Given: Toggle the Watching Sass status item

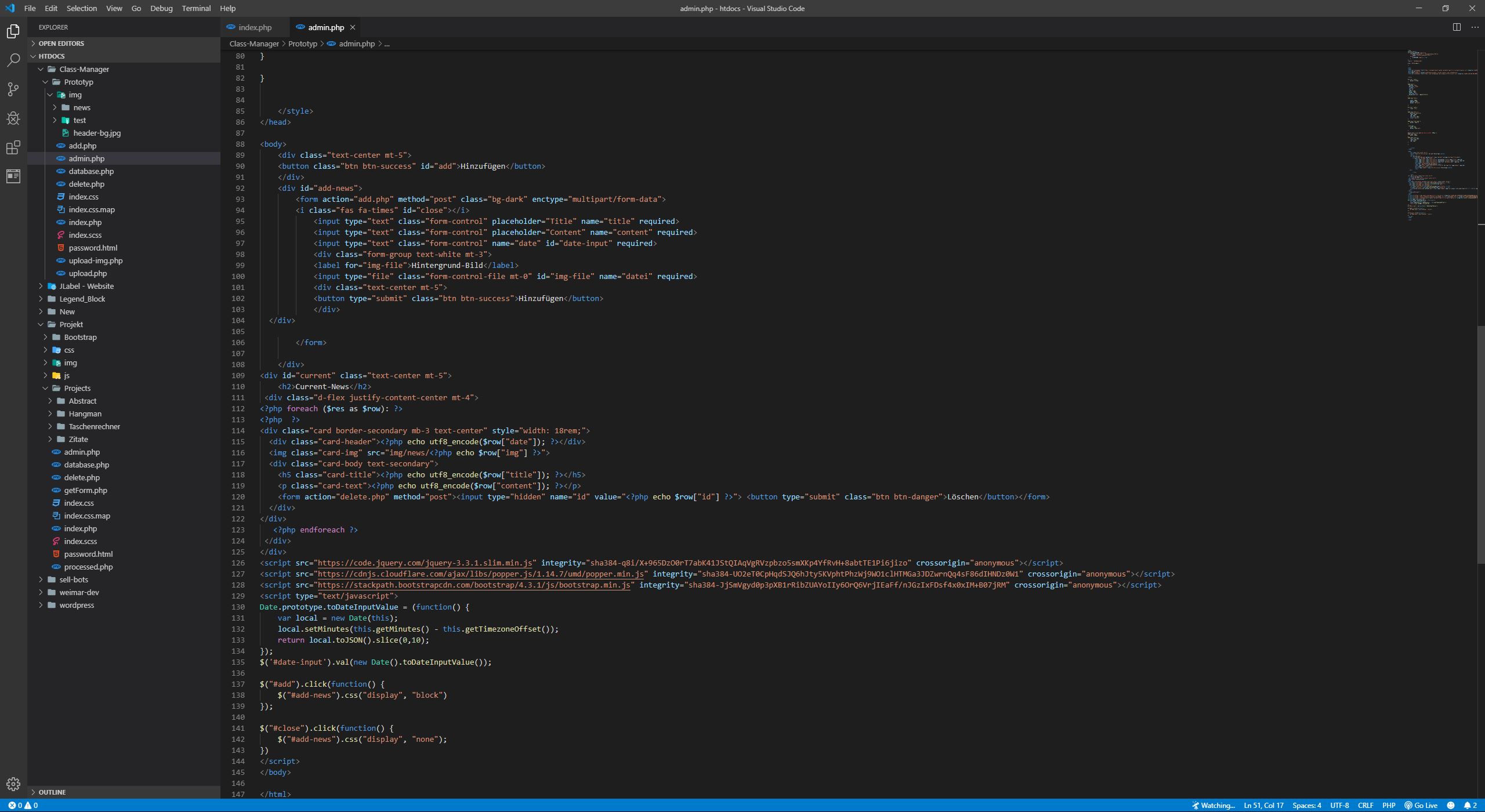Looking at the screenshot, I should [x=1213, y=805].
